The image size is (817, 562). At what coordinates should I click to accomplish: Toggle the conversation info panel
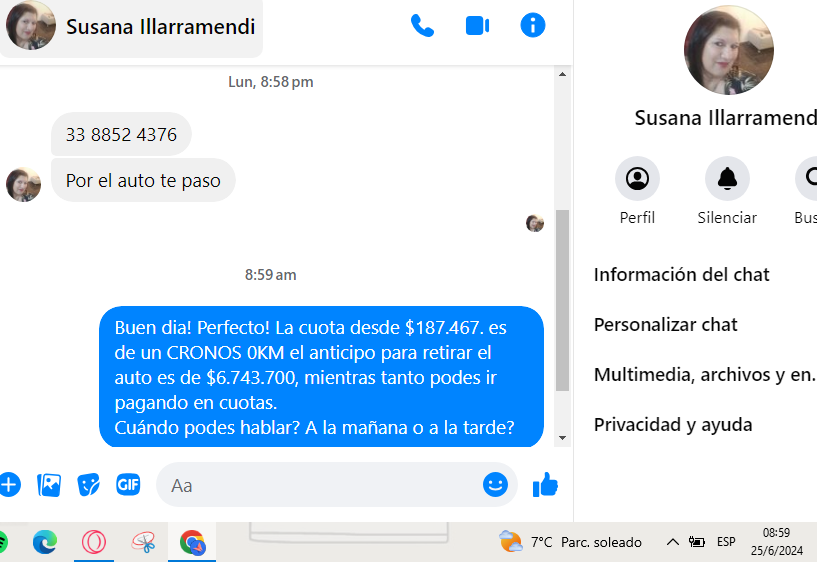click(x=533, y=25)
